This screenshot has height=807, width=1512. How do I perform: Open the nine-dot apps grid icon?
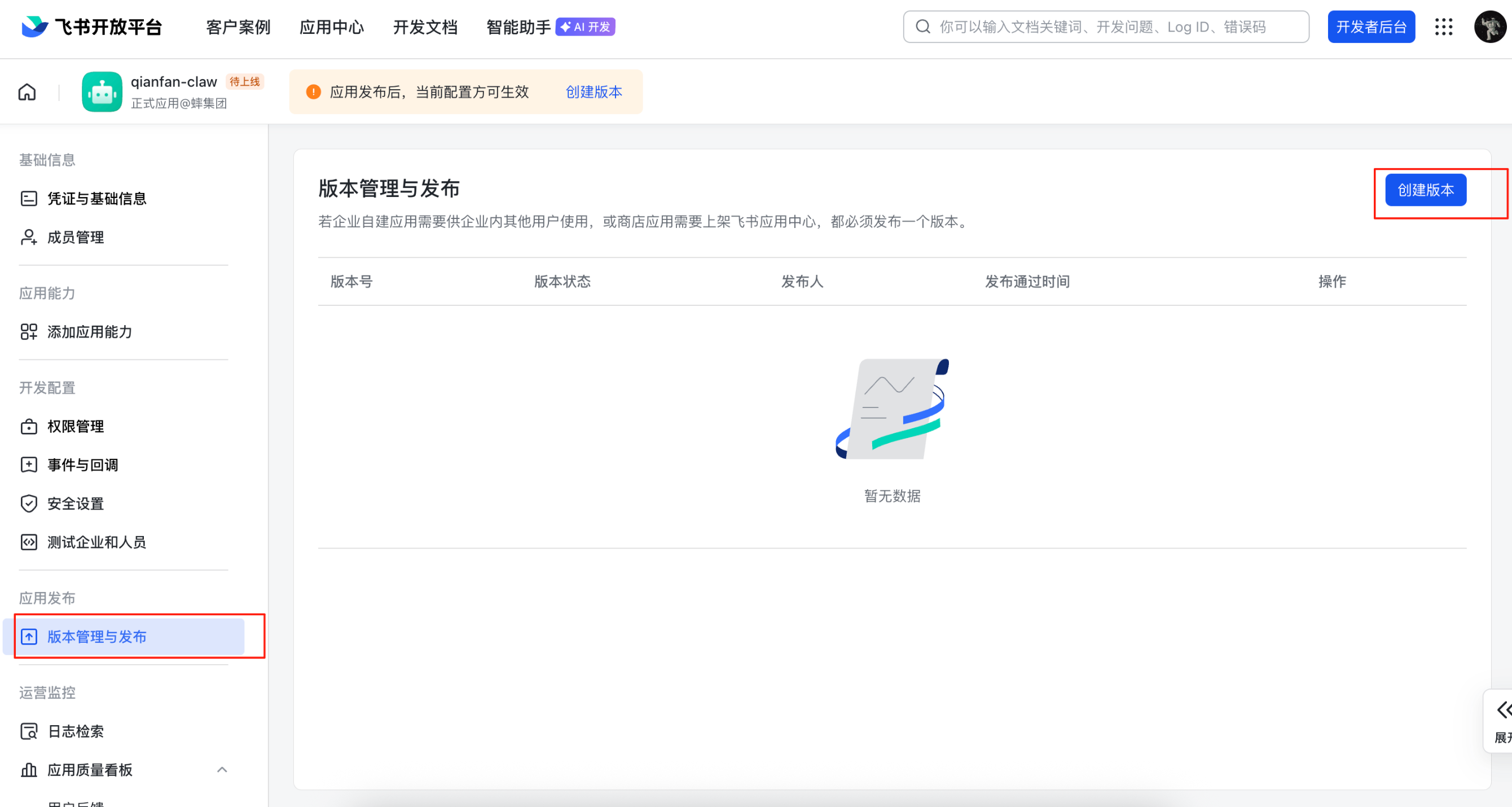pyautogui.click(x=1443, y=27)
